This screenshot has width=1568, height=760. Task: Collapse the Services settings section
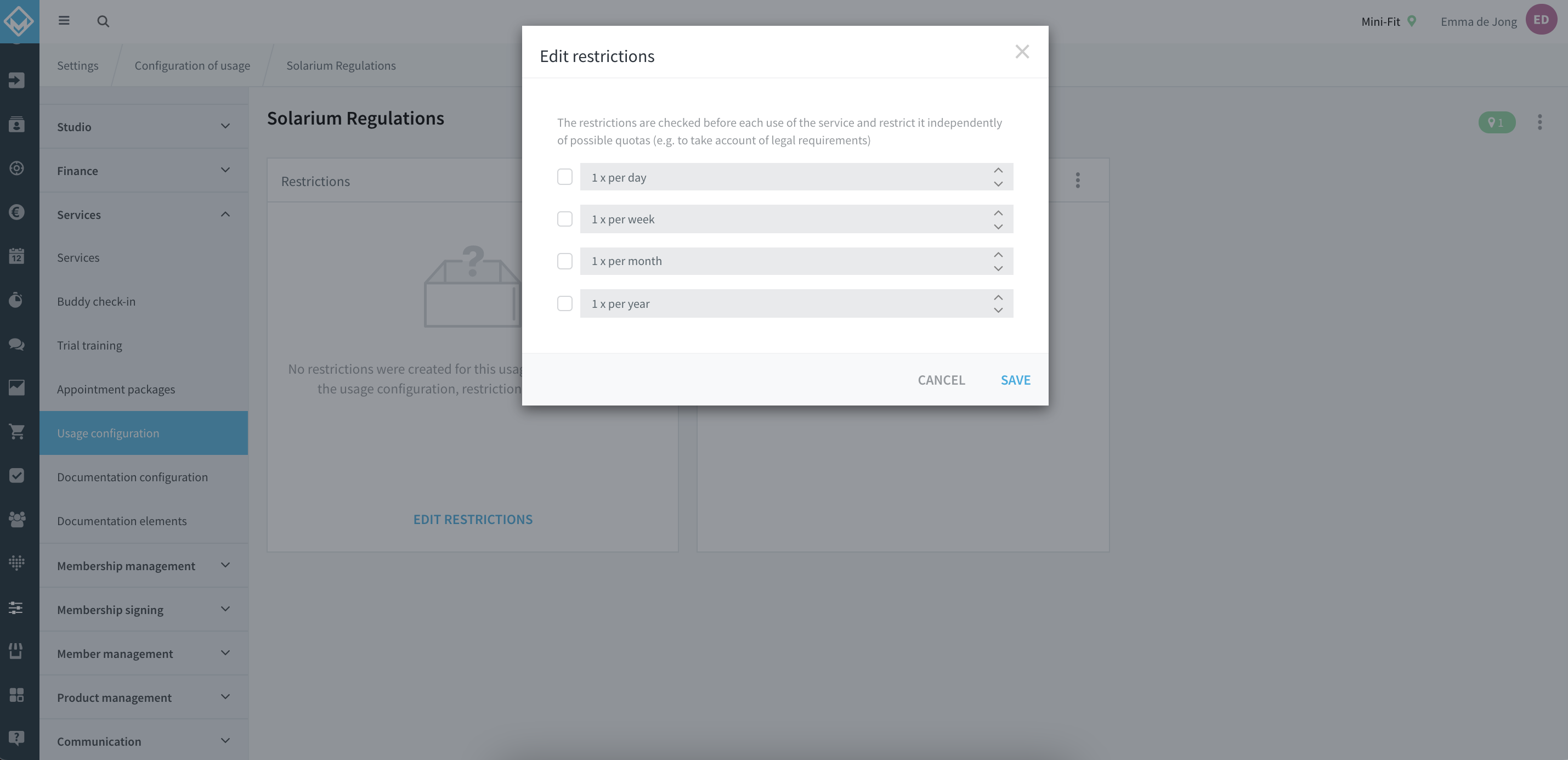point(144,215)
